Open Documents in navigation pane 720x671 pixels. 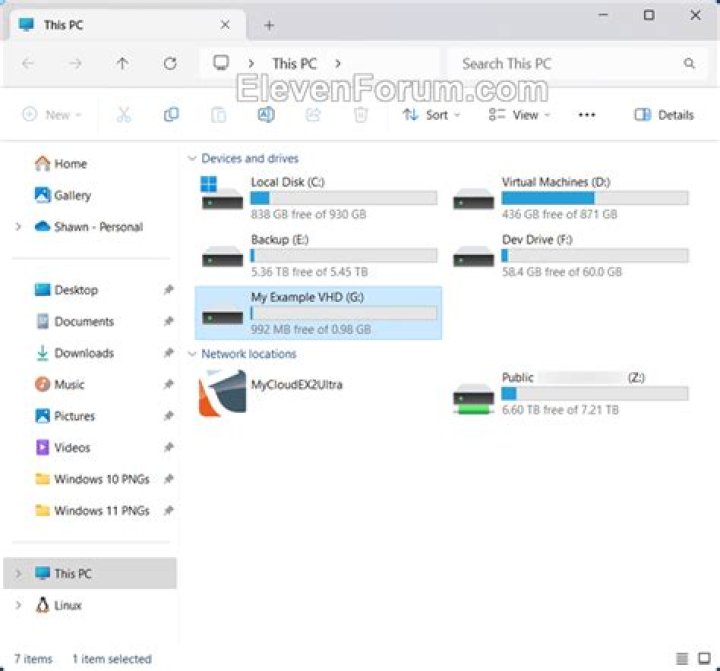pos(75,321)
